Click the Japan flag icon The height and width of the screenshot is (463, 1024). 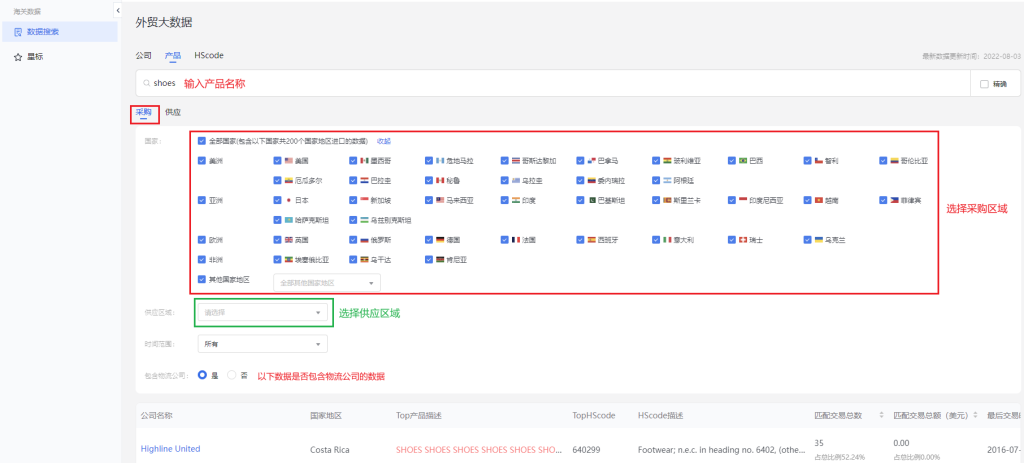[x=288, y=200]
